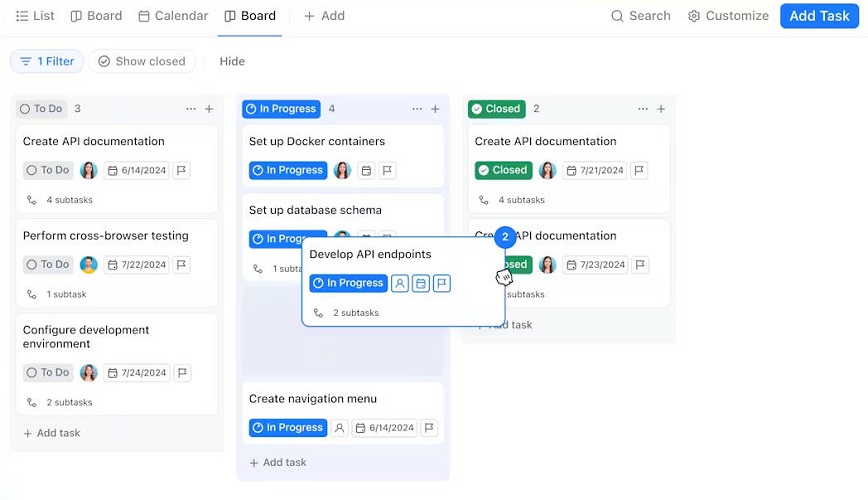Open ellipsis menu of In Progress column
Screen dimensions: 868x500
click(417, 109)
